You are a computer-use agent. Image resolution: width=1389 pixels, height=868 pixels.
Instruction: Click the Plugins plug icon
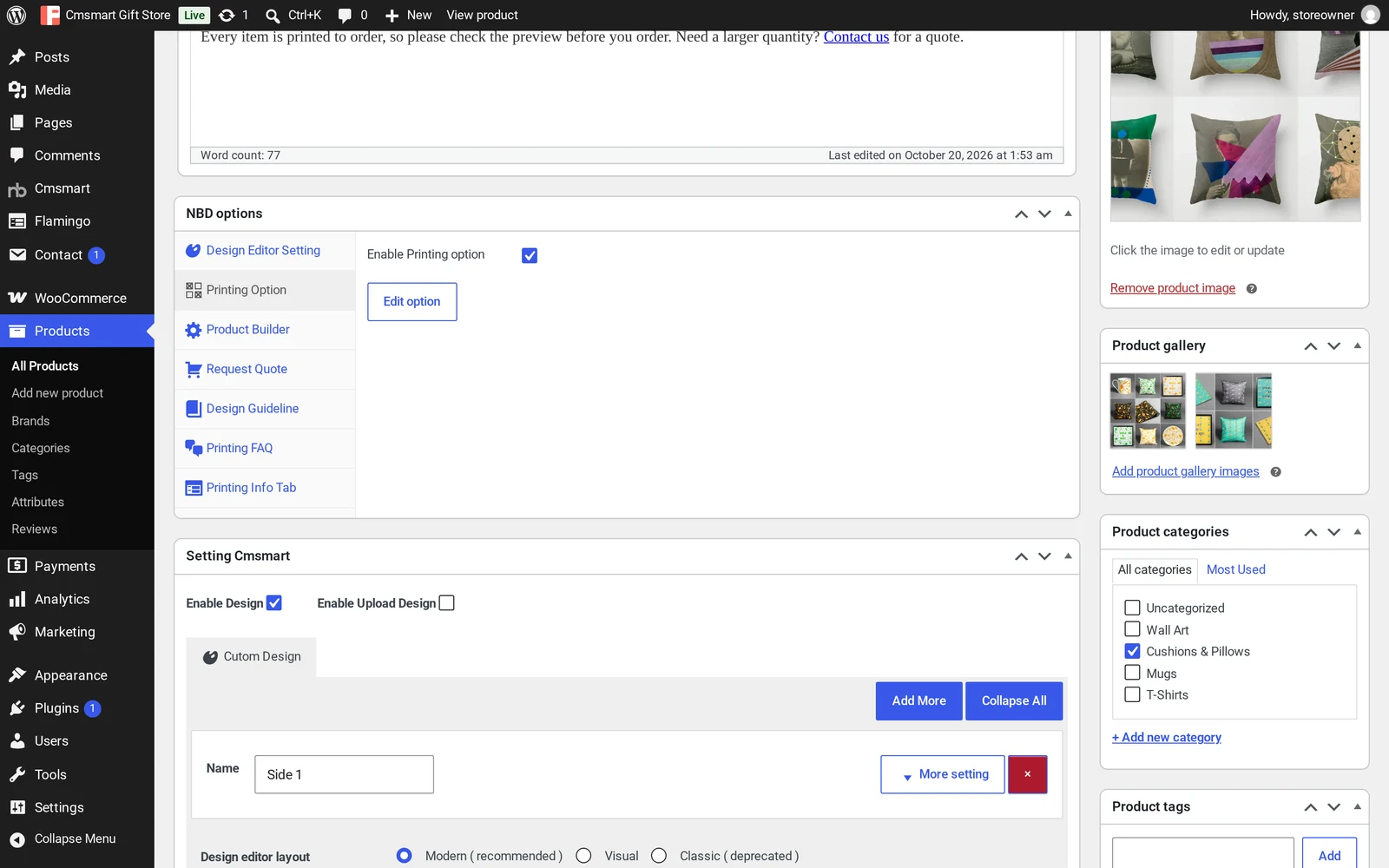(17, 708)
